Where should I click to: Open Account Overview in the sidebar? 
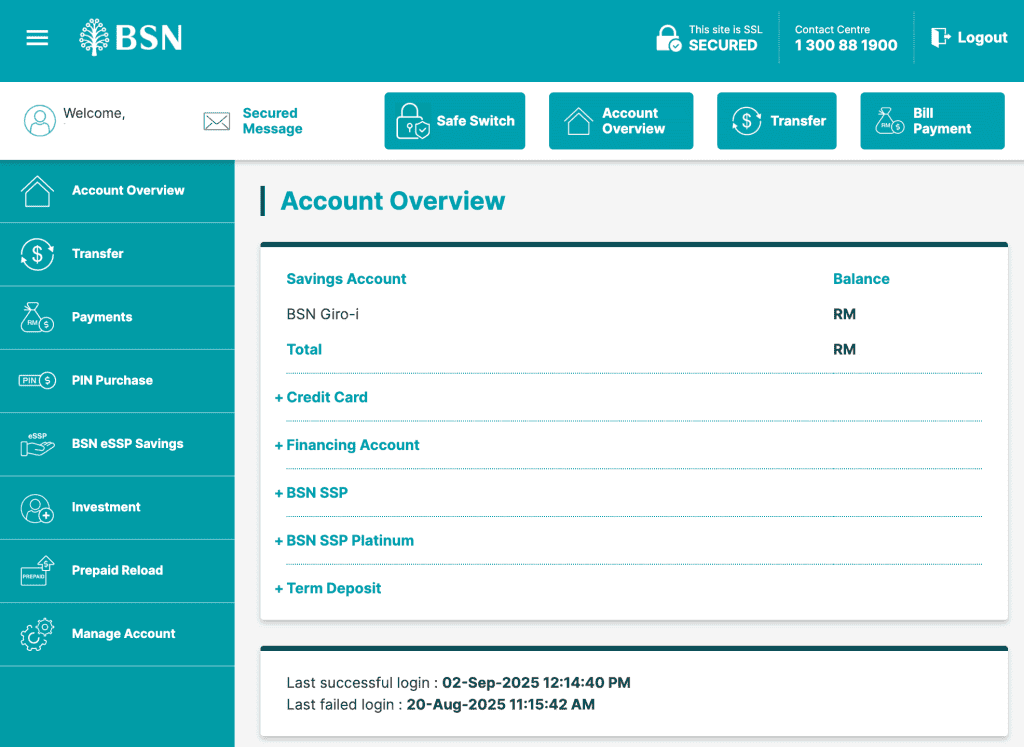tap(118, 191)
